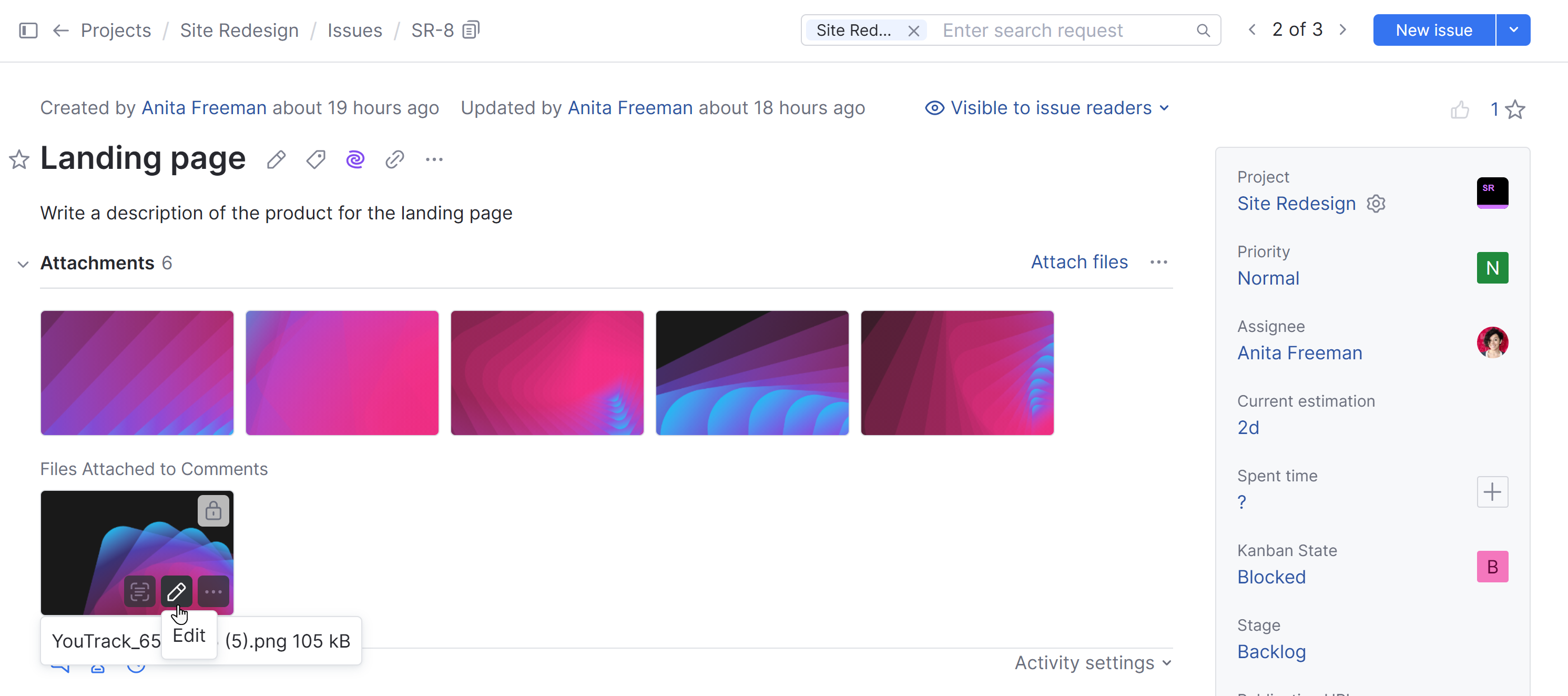Viewport: 1568px width, 696px height.
Task: Open attachments list more-options ellipsis
Action: click(1158, 262)
